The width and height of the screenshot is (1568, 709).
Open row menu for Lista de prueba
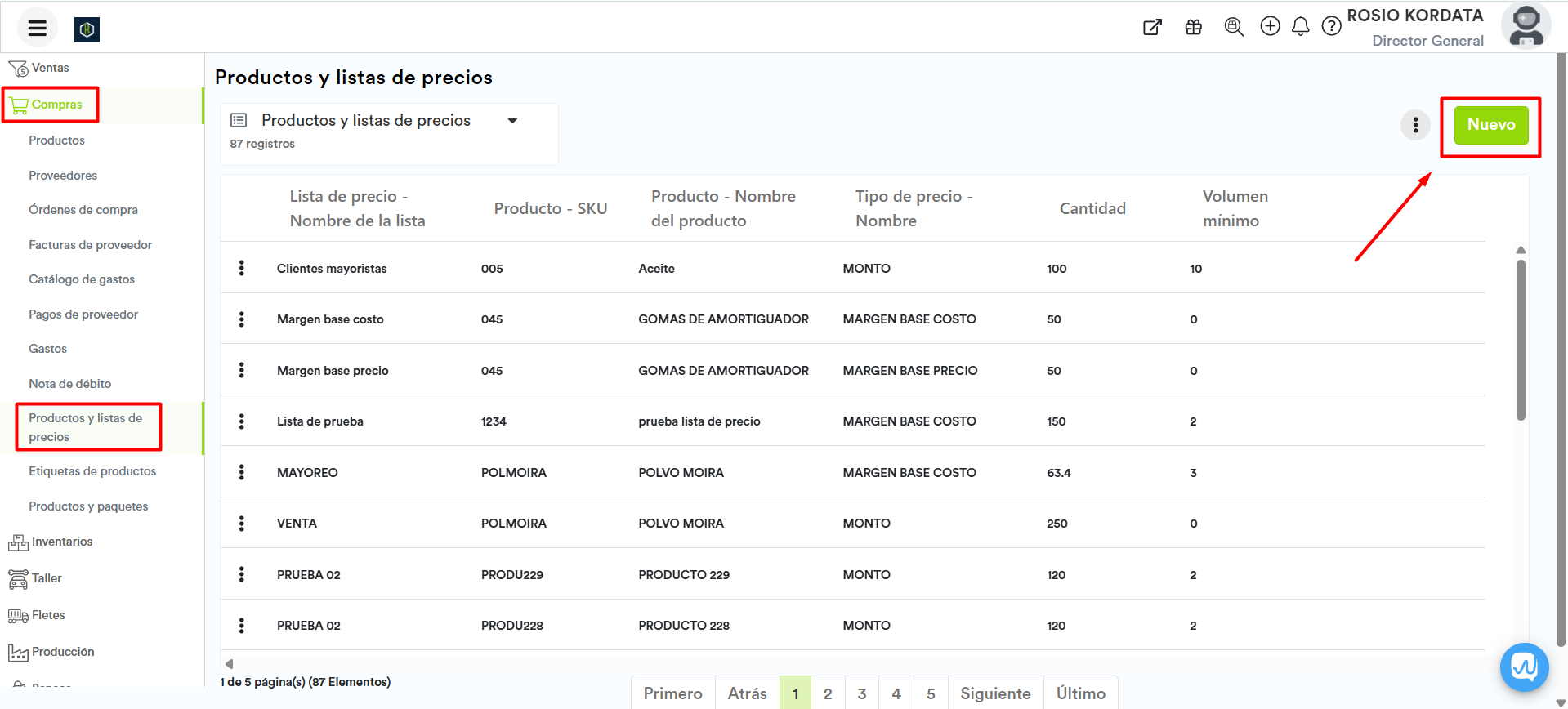242,421
